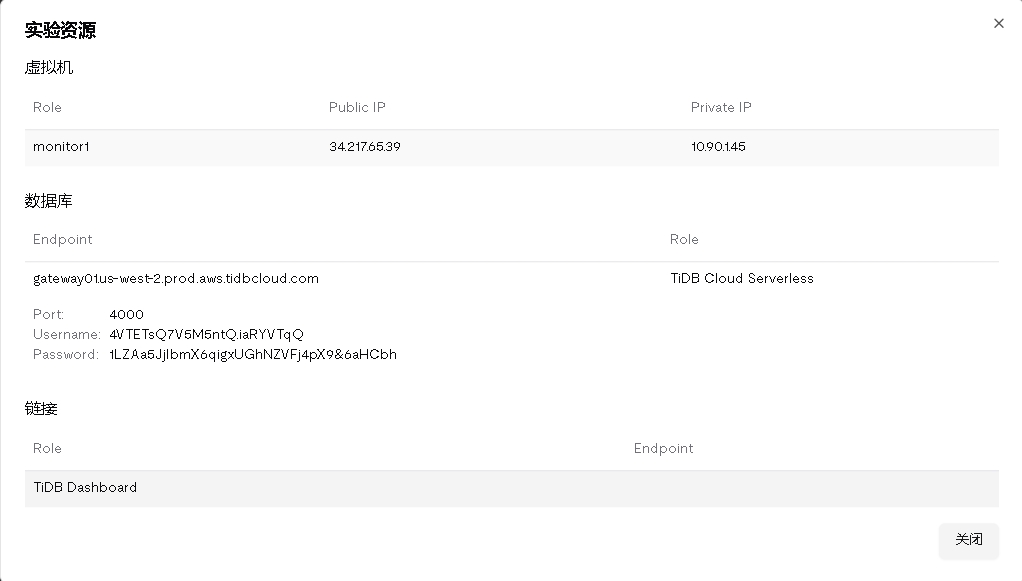Click the TiDB Dashboard row

click(x=85, y=488)
